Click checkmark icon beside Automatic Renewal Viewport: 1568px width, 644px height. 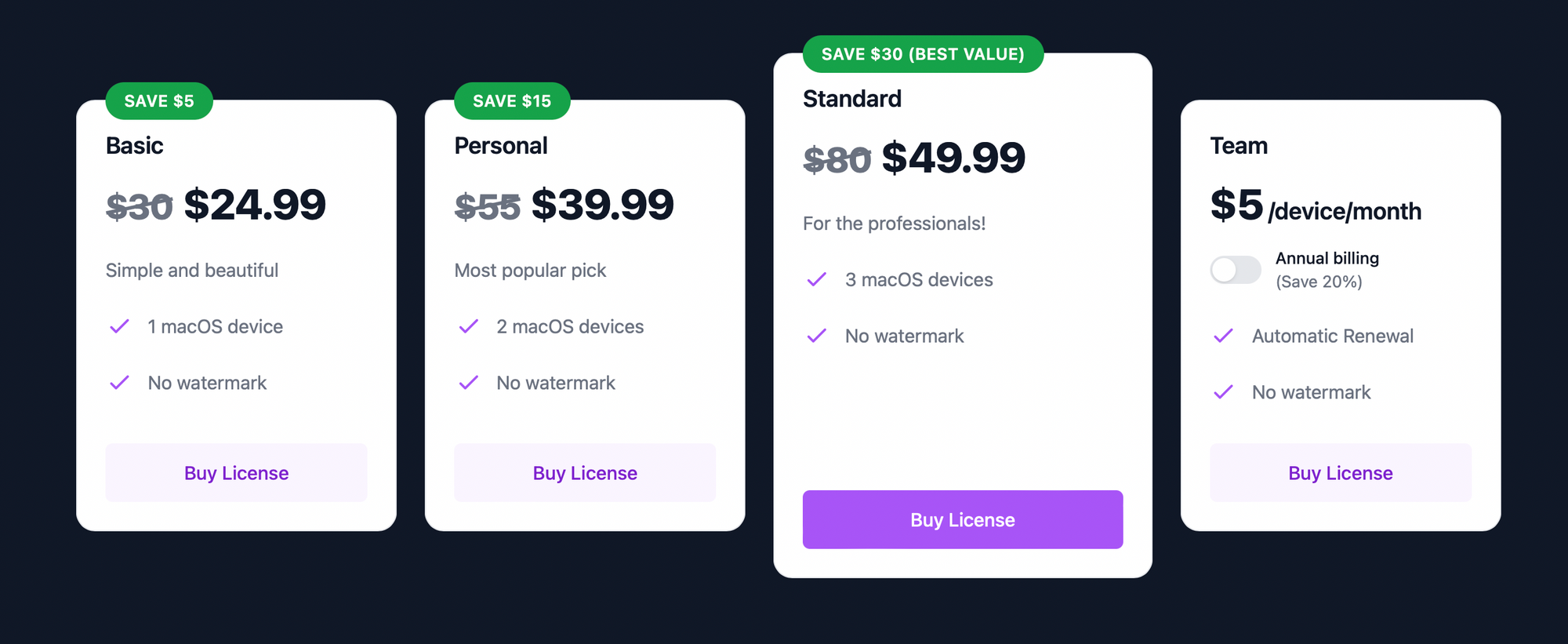(x=1223, y=336)
